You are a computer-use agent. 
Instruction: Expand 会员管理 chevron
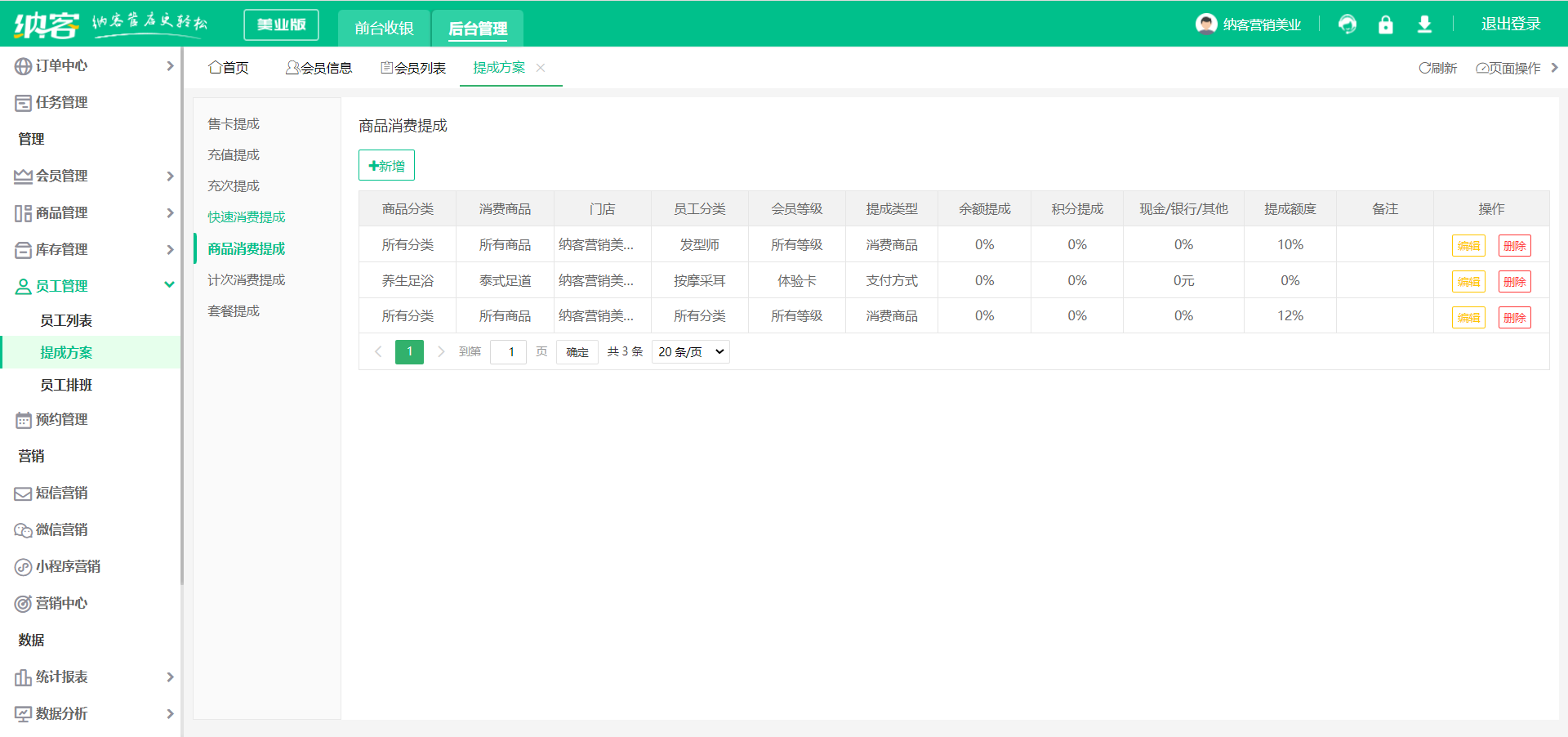coord(170,176)
